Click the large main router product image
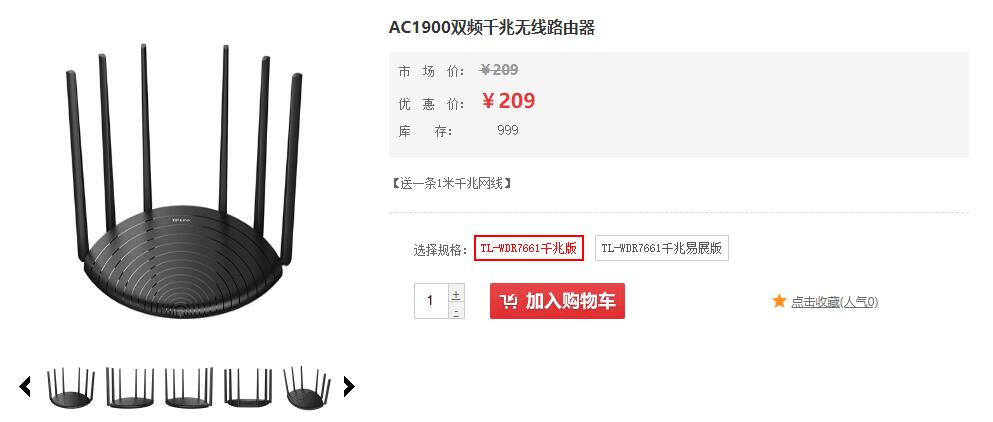Screen dimensions: 993x422 [184, 182]
